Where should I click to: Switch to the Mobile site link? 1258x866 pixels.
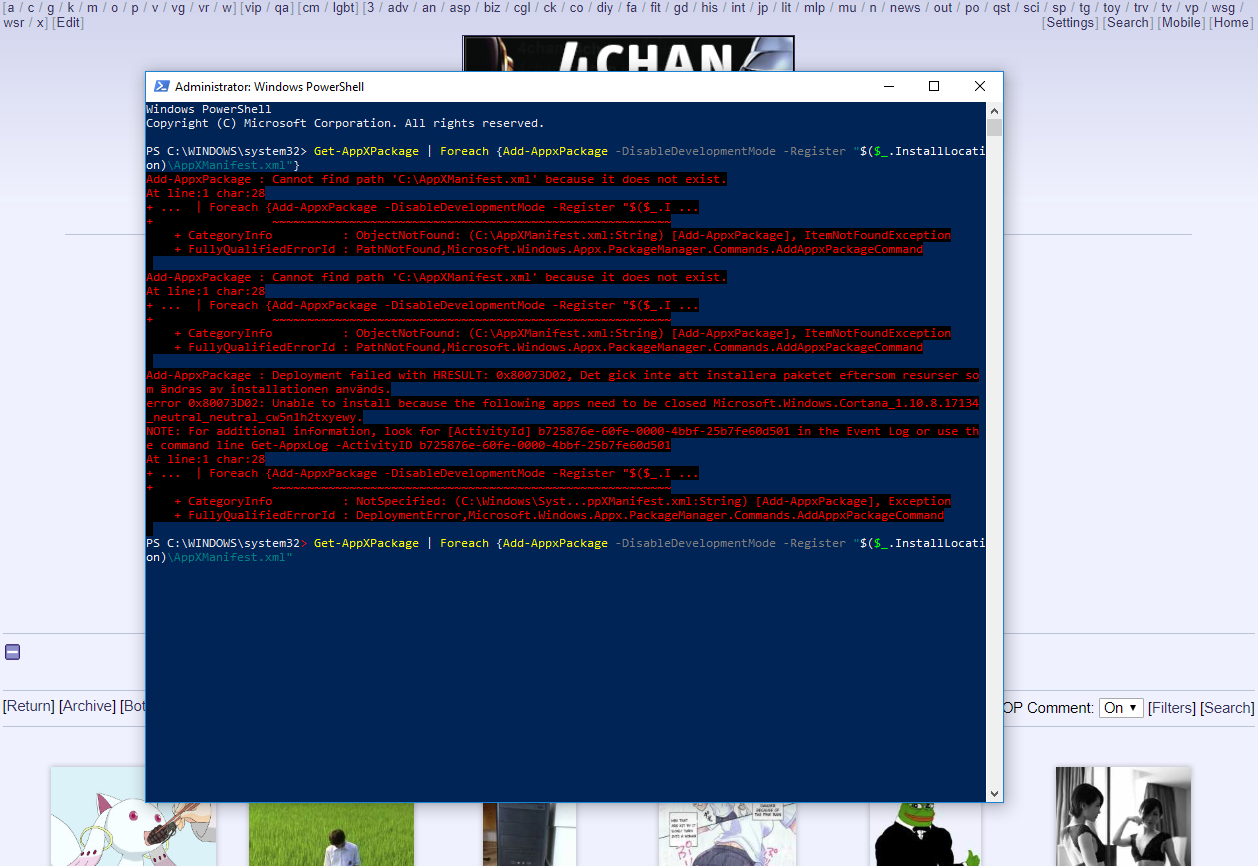(x=1181, y=23)
